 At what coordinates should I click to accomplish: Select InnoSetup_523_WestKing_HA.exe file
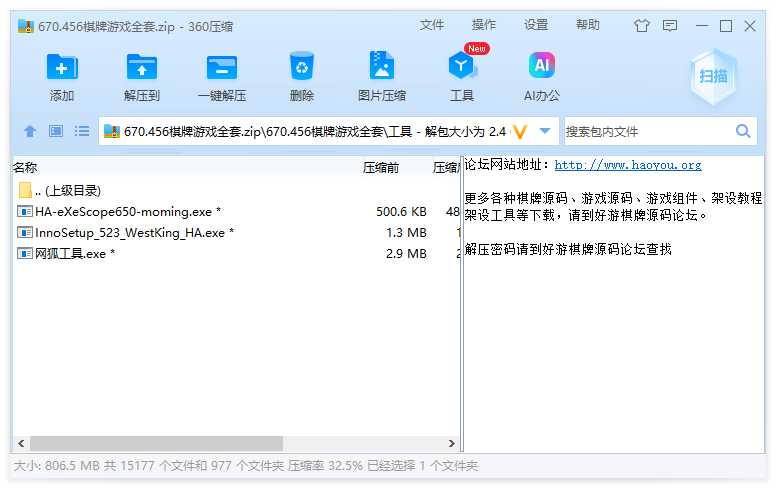[237, 233]
